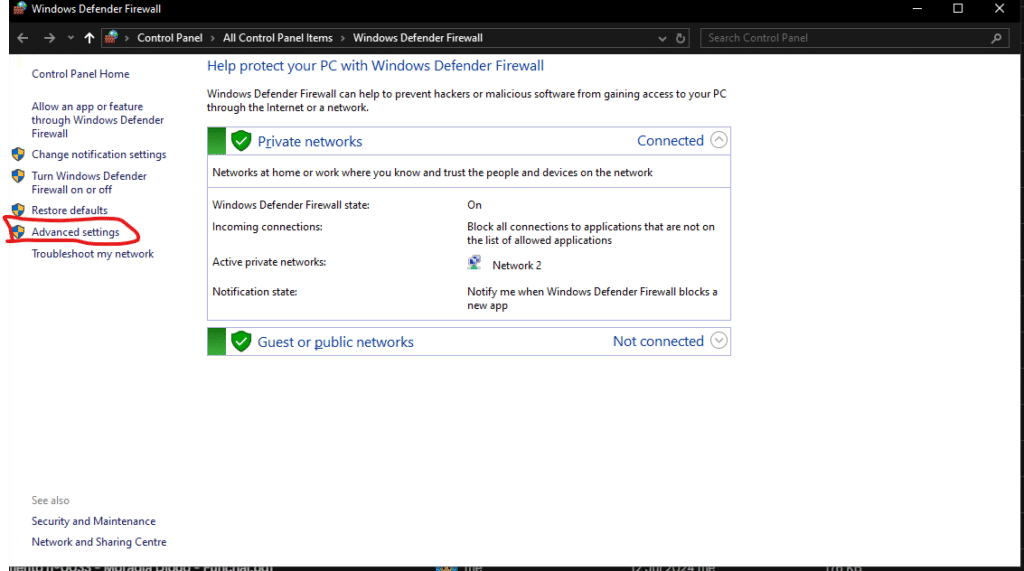This screenshot has width=1024, height=571.
Task: Click the shield icon beside Advanced settings
Action: 18,232
